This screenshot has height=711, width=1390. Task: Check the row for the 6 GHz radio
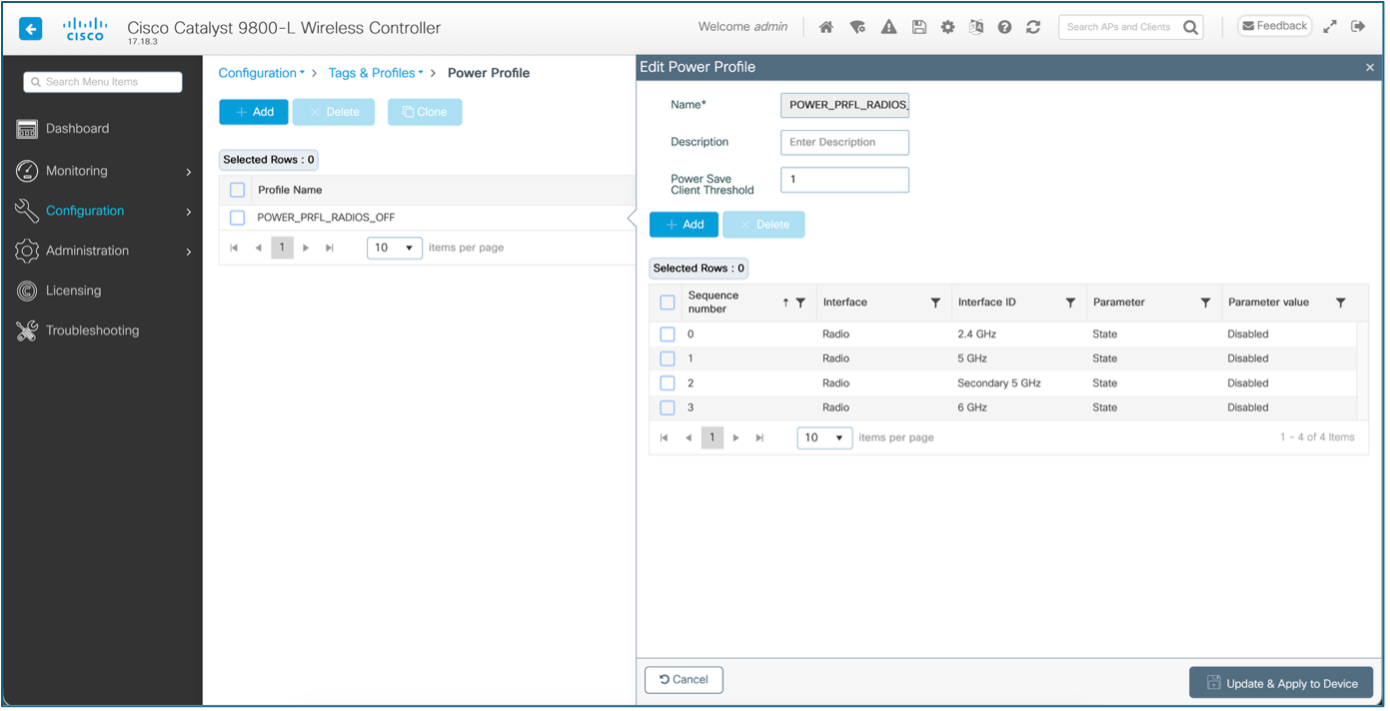667,408
